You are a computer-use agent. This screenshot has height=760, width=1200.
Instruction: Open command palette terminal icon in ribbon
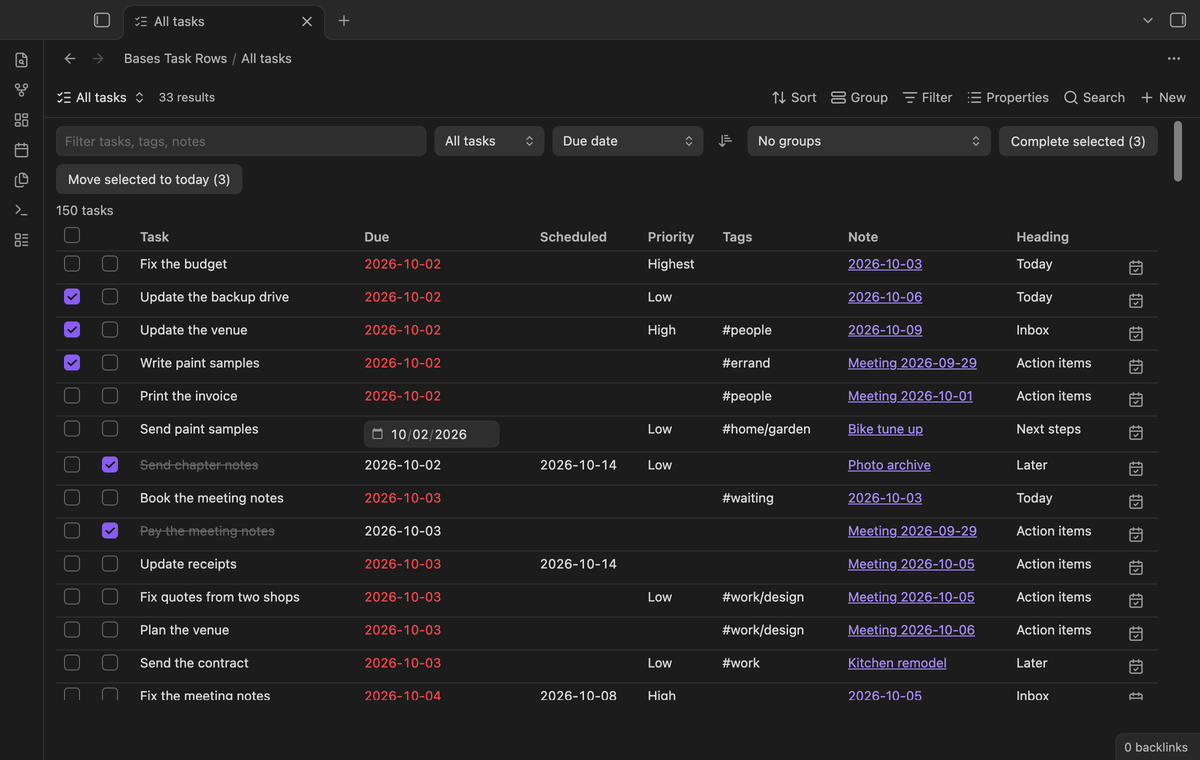pyautogui.click(x=21, y=210)
